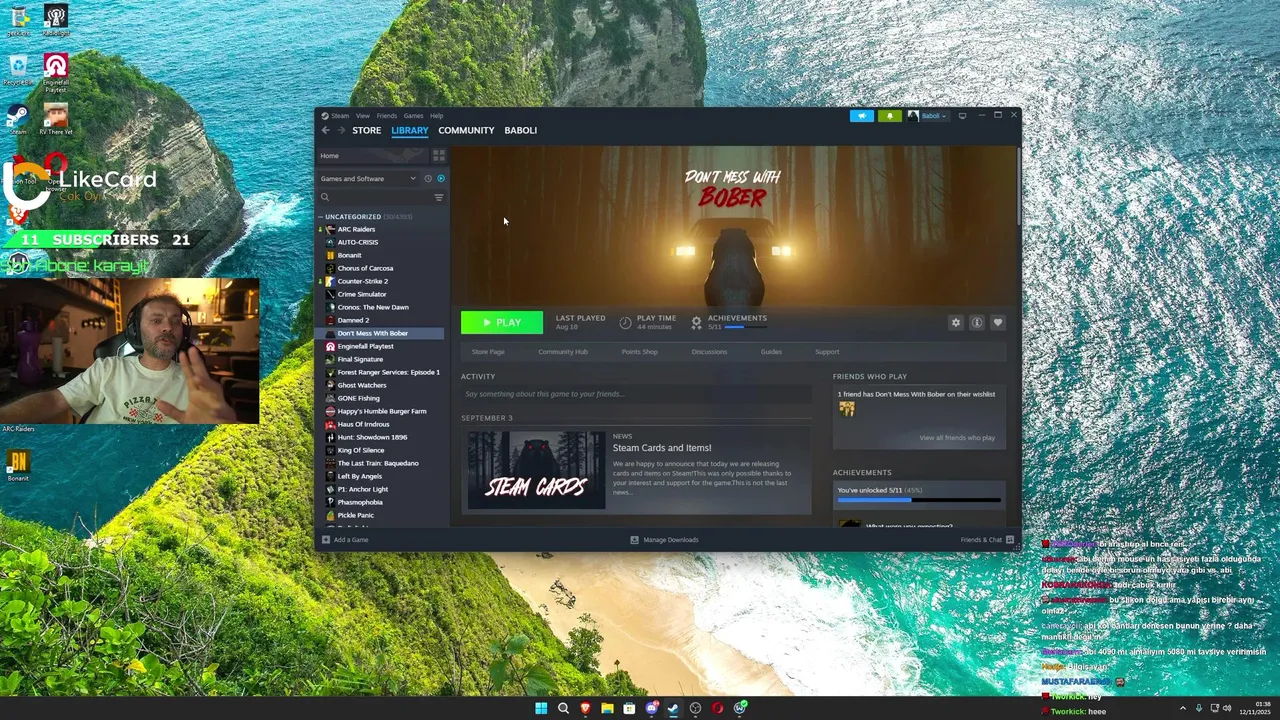Click the Windows Start button
Screen dimensions: 1280x720
click(541, 708)
